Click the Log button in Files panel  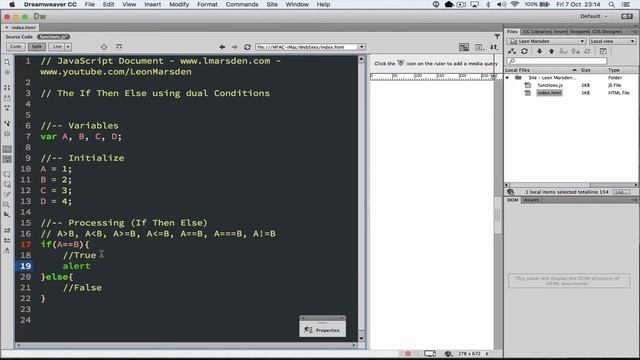621,192
